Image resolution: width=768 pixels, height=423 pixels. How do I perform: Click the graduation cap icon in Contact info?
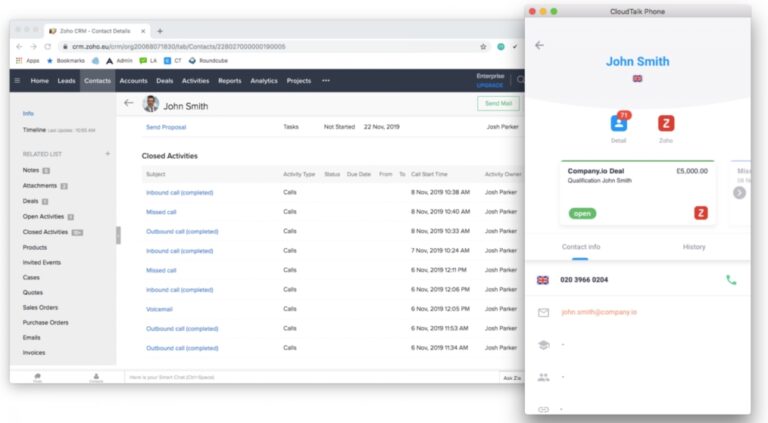pos(543,345)
